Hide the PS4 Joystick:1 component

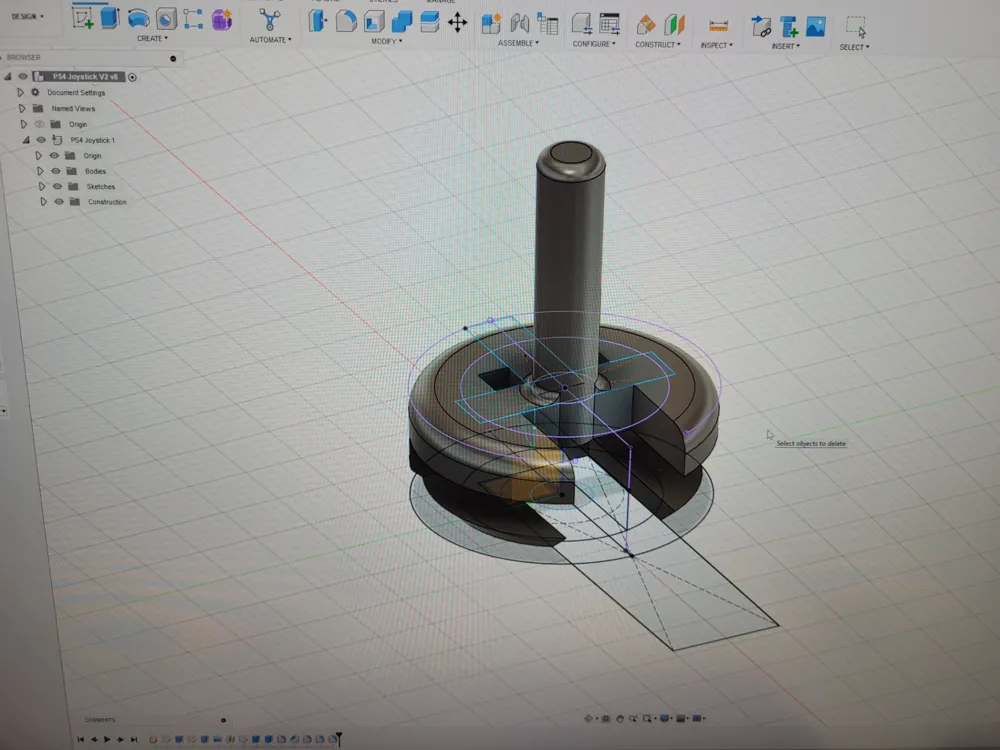pyautogui.click(x=41, y=140)
